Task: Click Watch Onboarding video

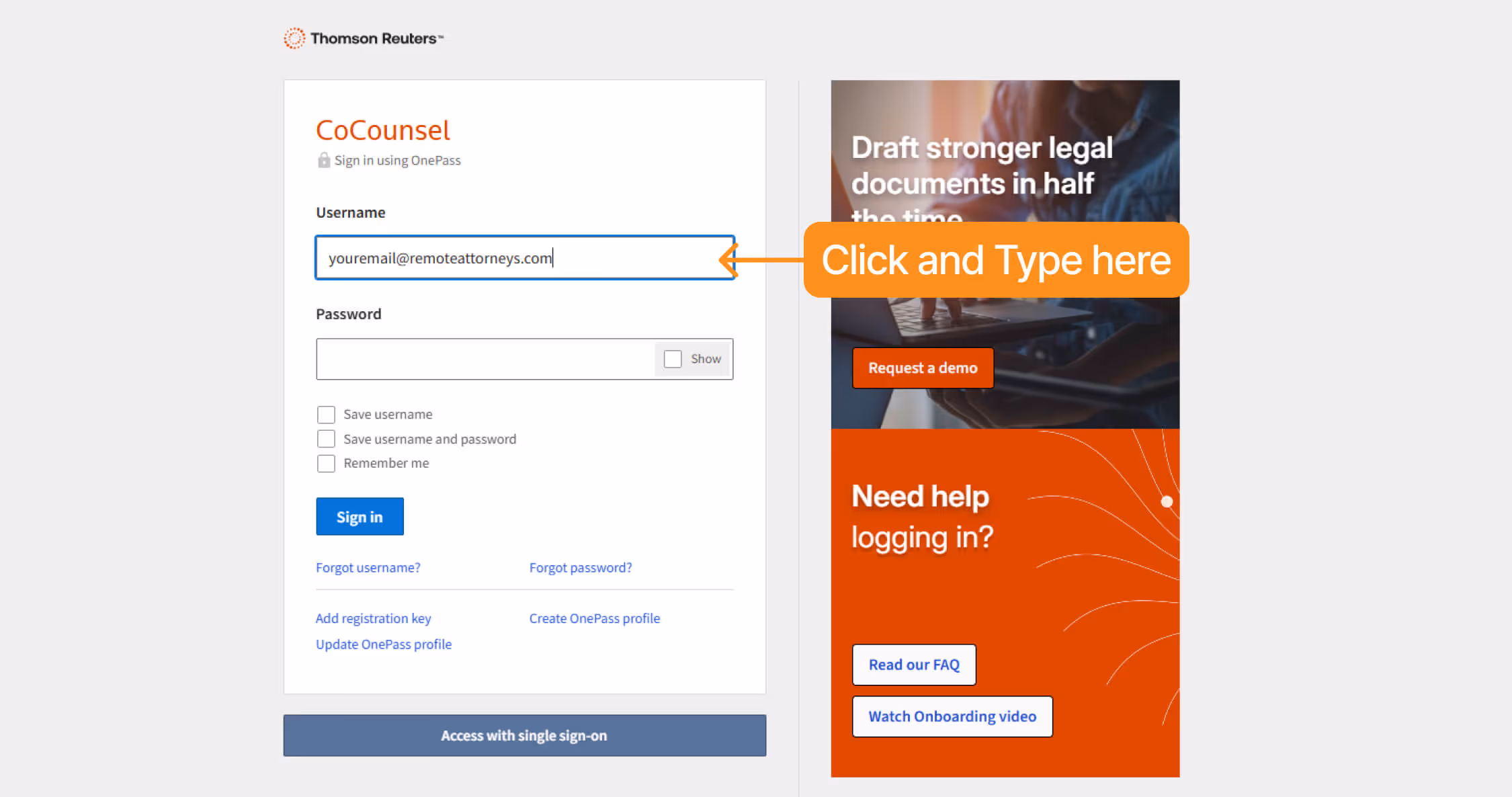Action: point(952,716)
